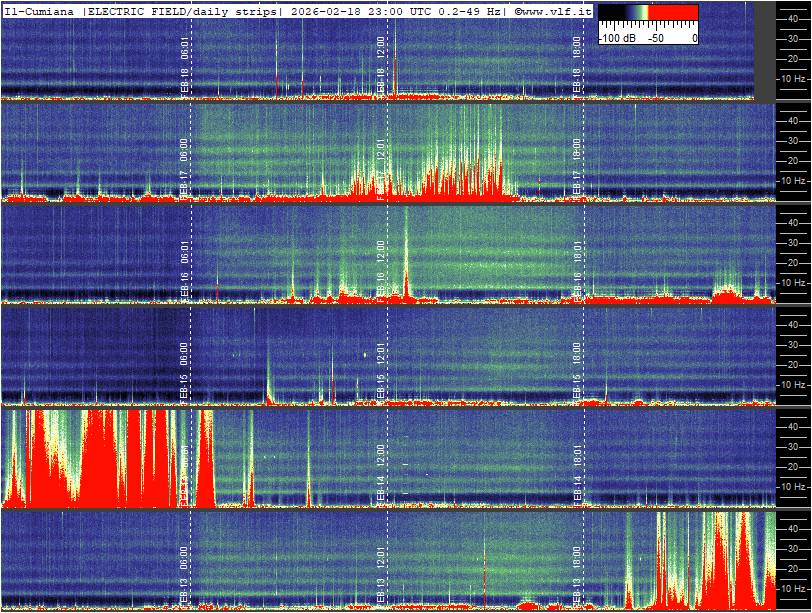This screenshot has width=812, height=613.
Task: Click the 10 Hz label on the top strip
Action: 794,78
